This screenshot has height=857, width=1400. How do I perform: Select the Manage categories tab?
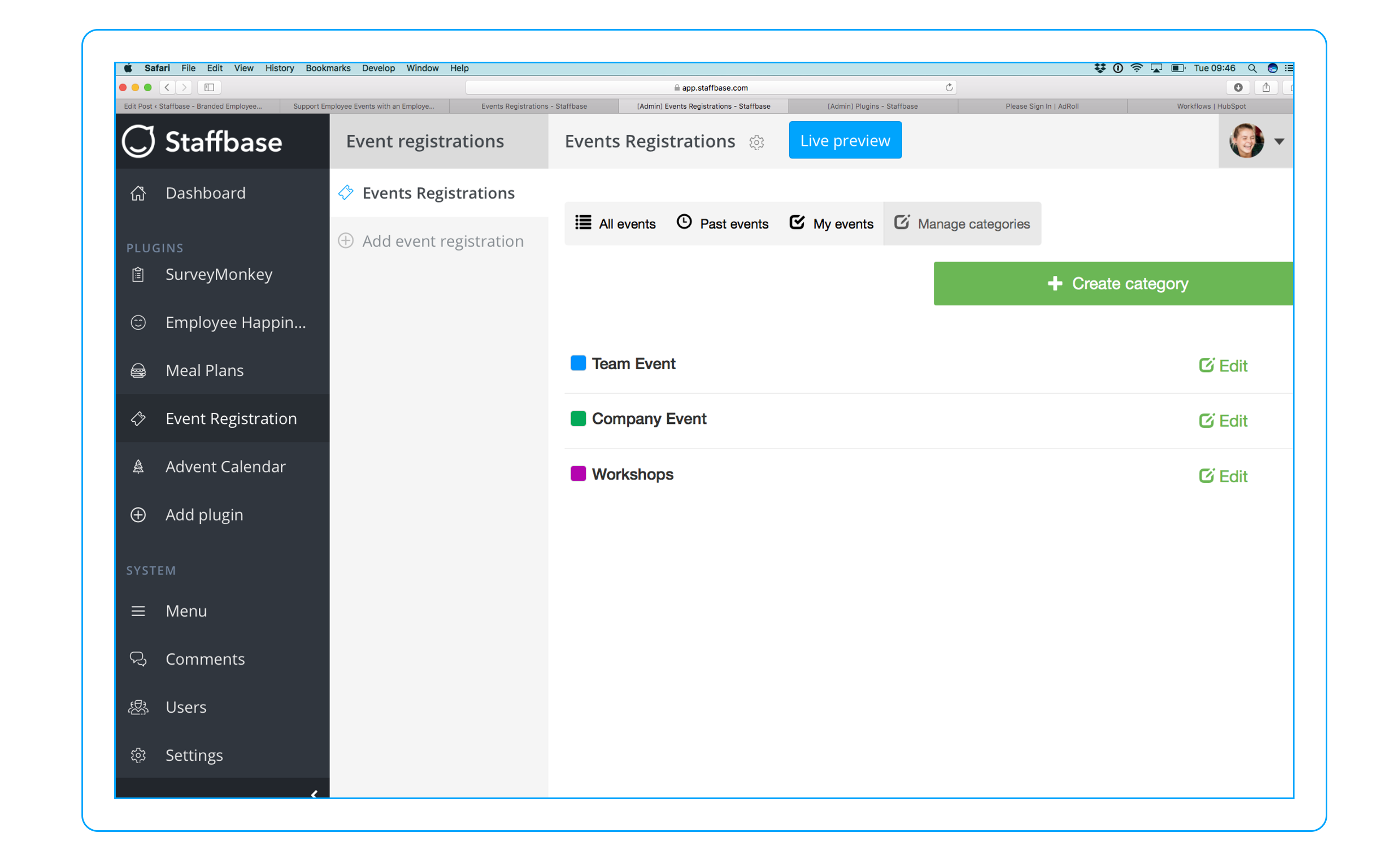(x=962, y=224)
